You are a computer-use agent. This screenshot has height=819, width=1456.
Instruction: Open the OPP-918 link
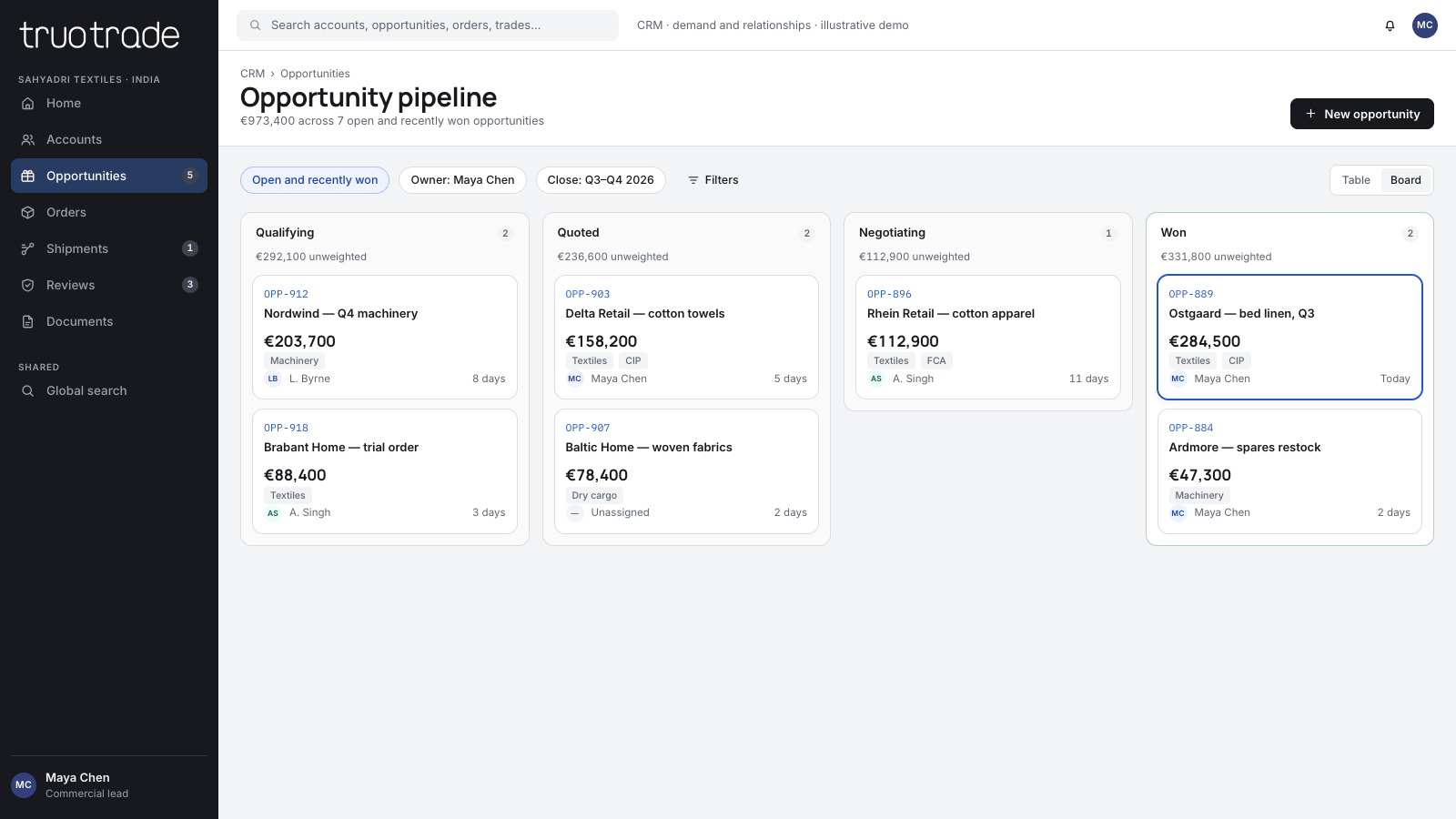(x=286, y=428)
